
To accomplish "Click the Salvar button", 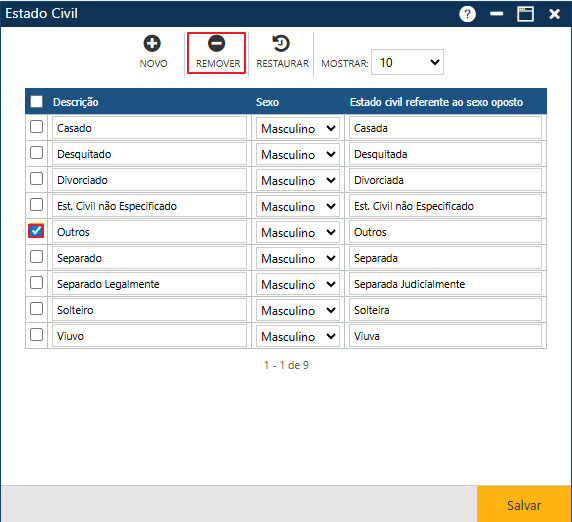I will click(x=524, y=505).
